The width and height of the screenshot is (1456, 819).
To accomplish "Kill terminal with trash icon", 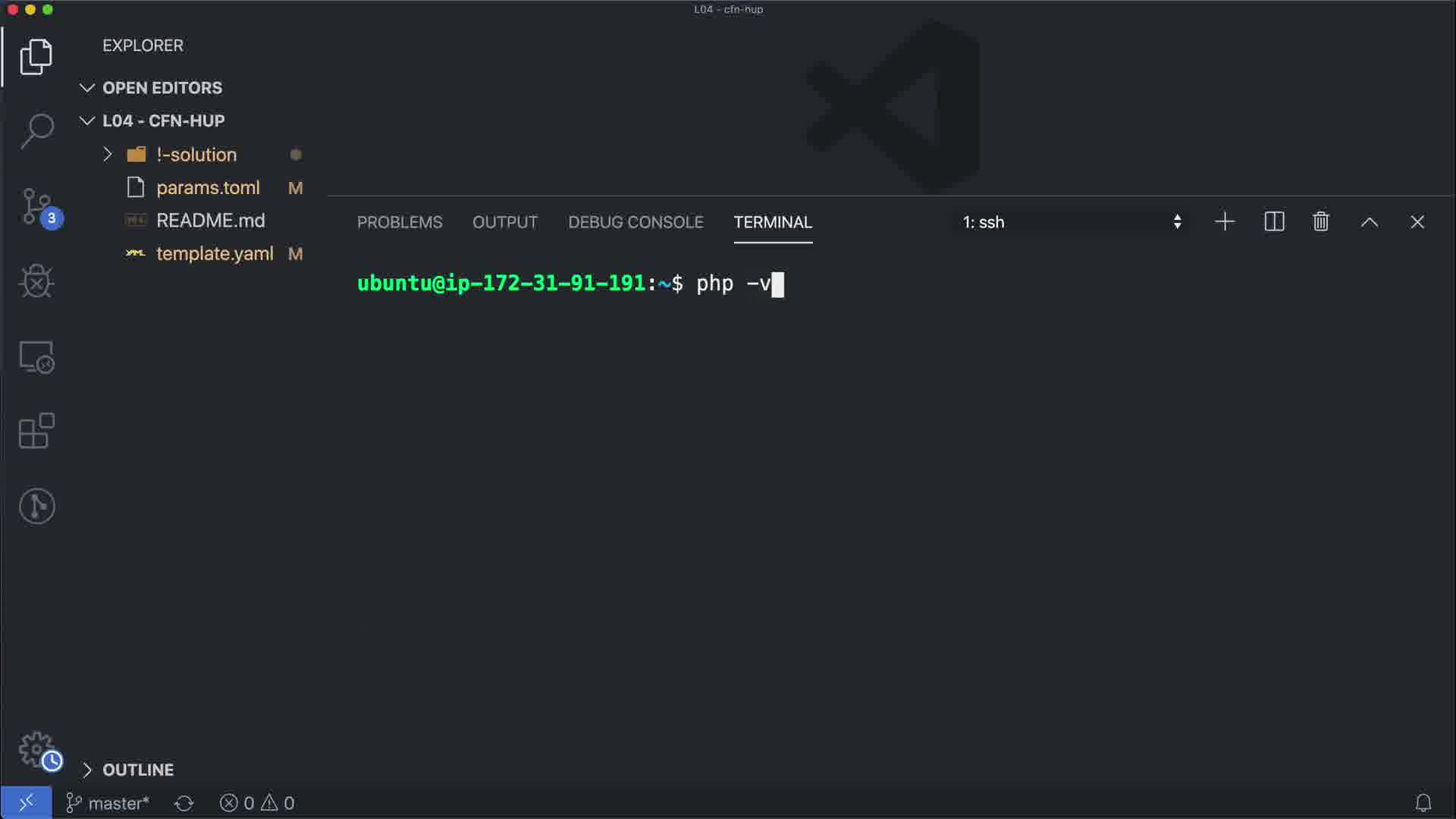I will click(1321, 221).
